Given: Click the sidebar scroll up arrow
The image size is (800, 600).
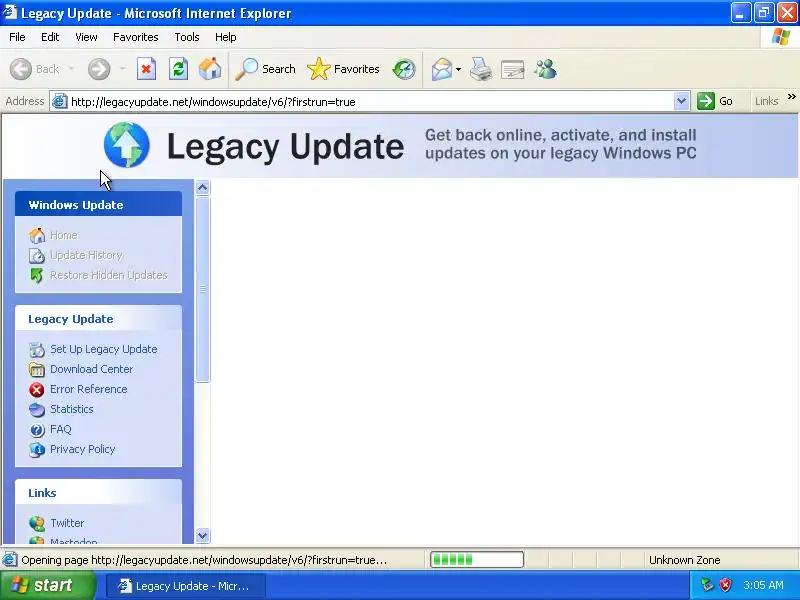Looking at the screenshot, I should tap(203, 188).
